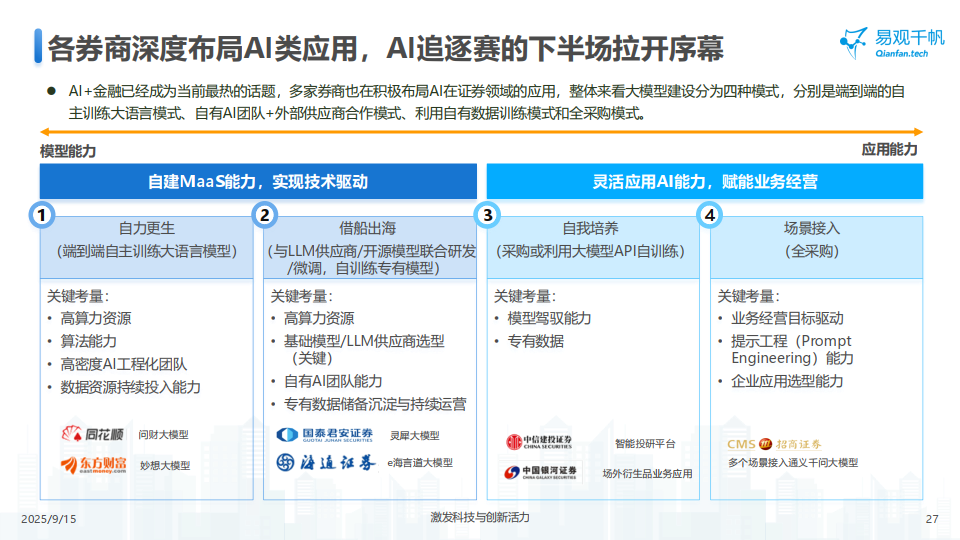Viewport: 960px width, 540px height.
Task: Select the 灵活应用AI能力 banner
Action: tap(704, 182)
